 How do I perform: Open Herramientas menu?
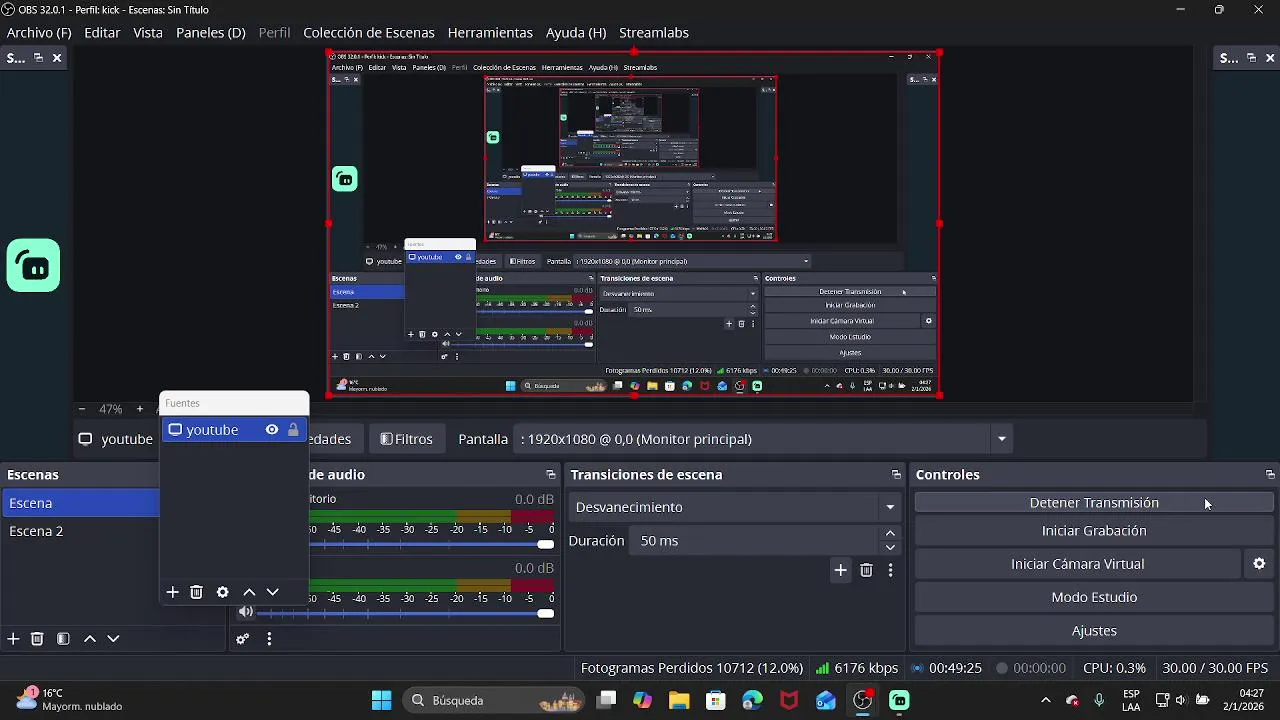tap(490, 32)
